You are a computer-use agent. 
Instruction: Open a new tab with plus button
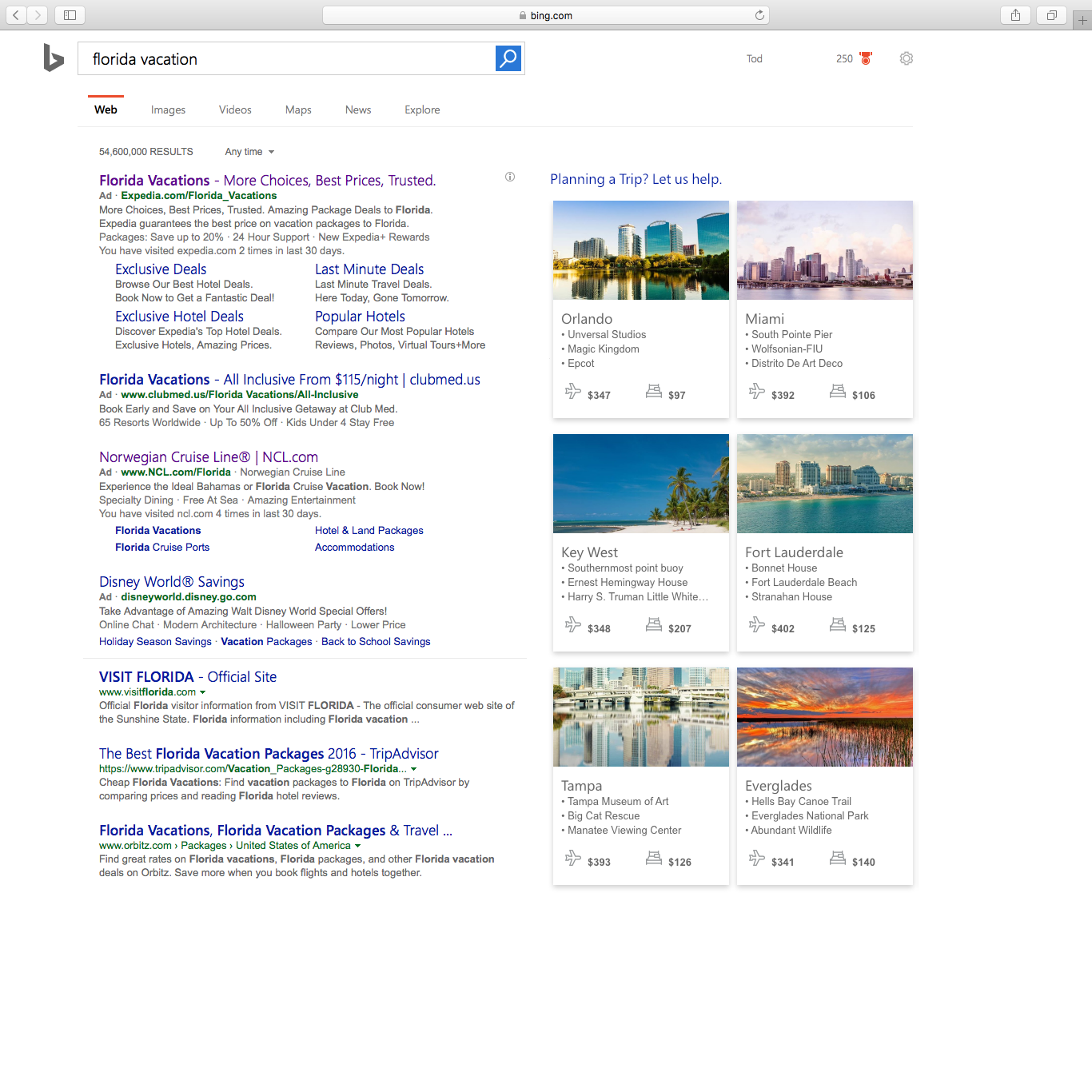(1082, 20)
